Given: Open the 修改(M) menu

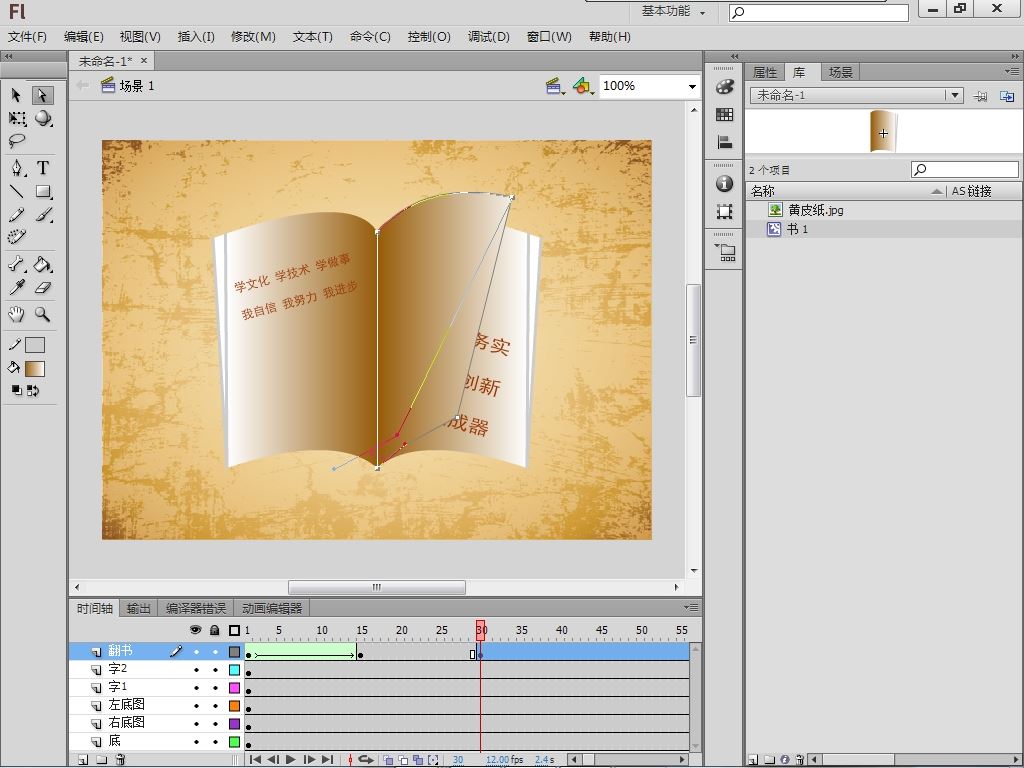Looking at the screenshot, I should (x=253, y=37).
